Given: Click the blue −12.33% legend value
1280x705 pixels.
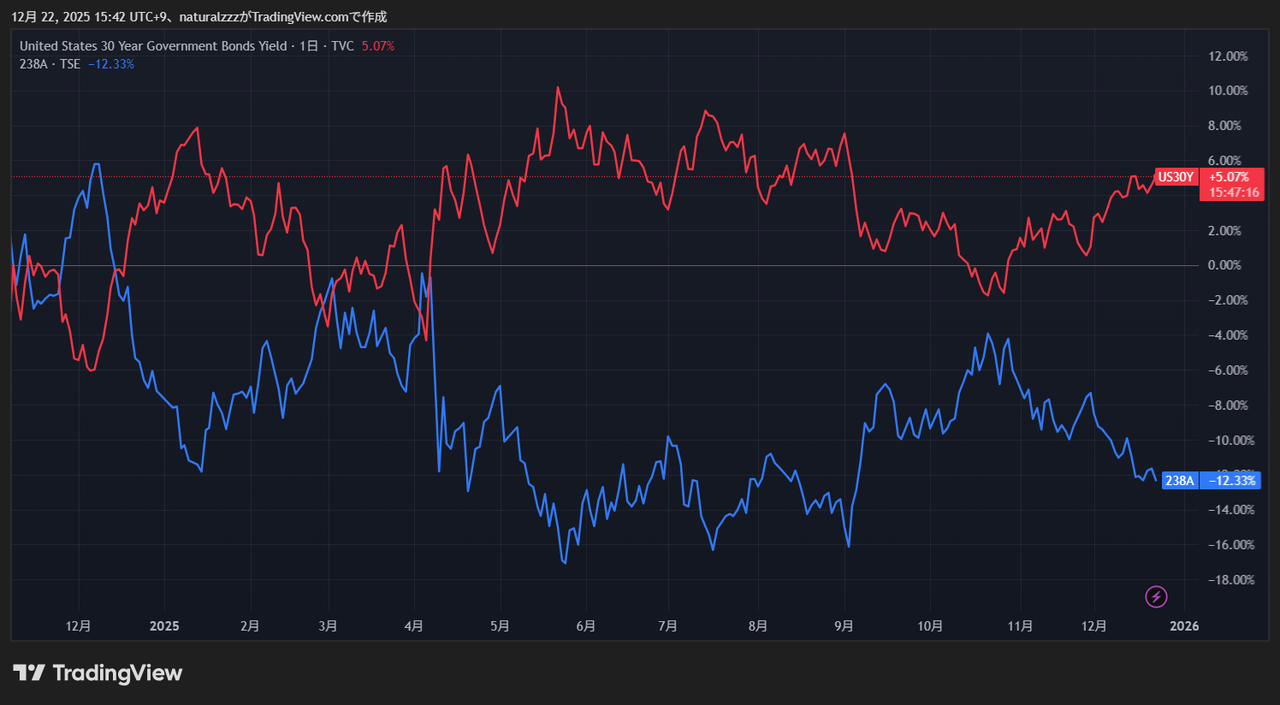Looking at the screenshot, I should 111,64.
